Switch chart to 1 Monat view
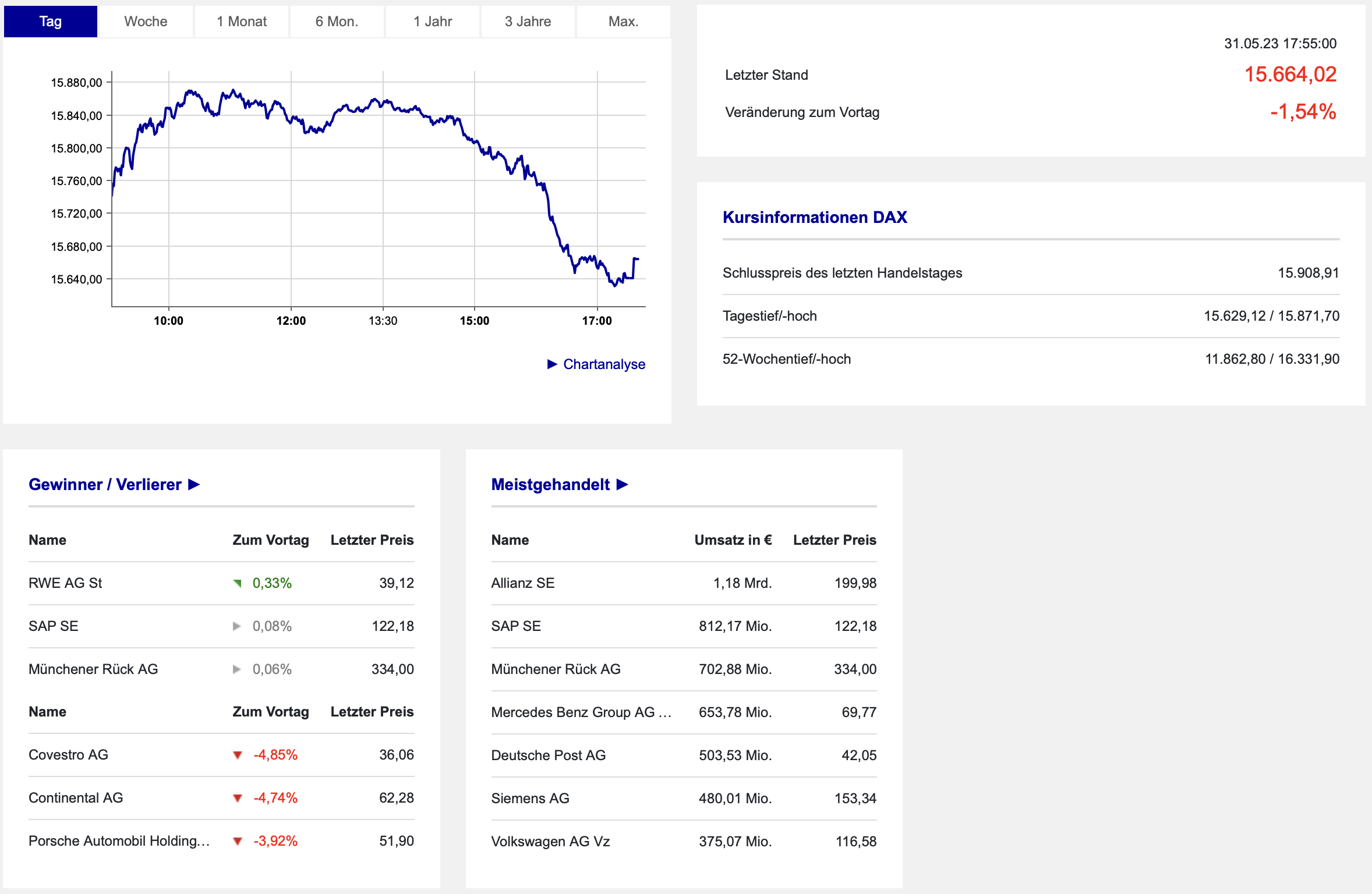Screen dimensions: 1372x894 coord(242,22)
